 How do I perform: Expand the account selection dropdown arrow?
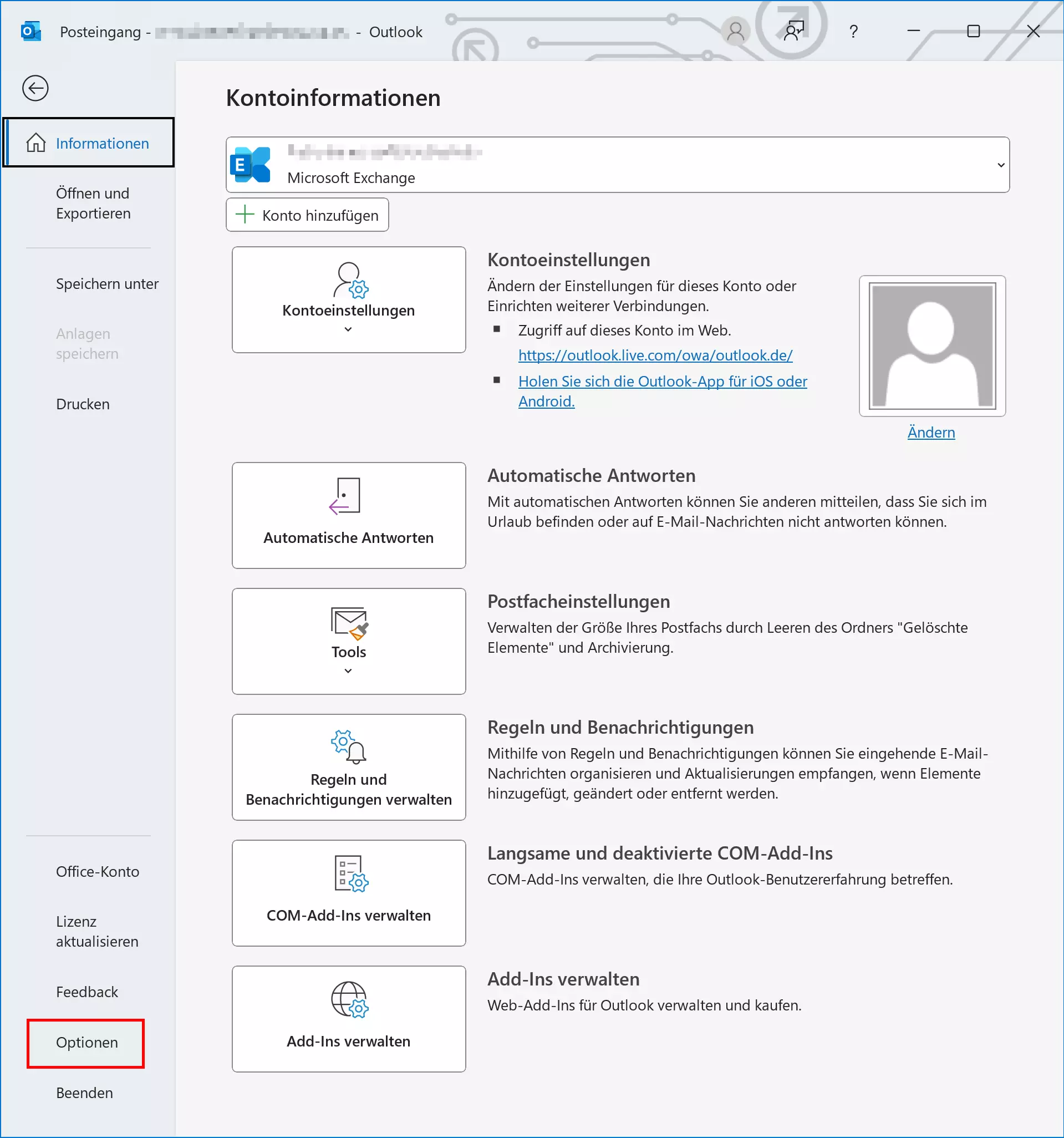pos(1000,165)
